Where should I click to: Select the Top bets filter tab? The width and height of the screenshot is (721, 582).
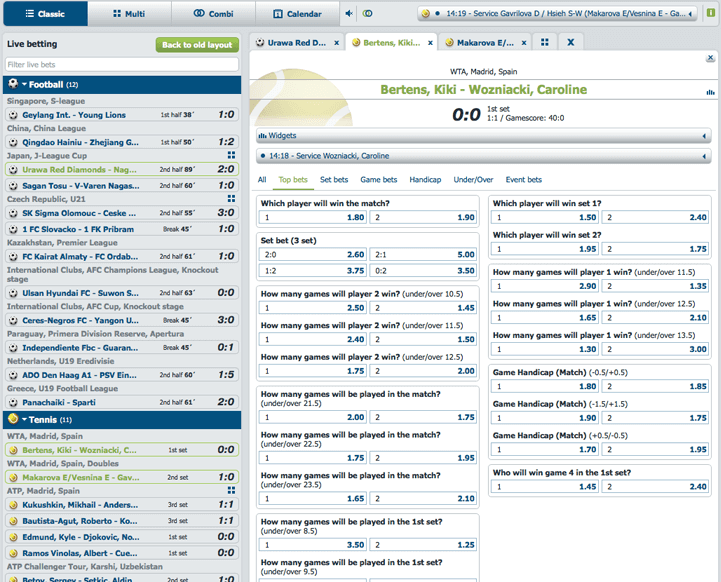(x=293, y=180)
